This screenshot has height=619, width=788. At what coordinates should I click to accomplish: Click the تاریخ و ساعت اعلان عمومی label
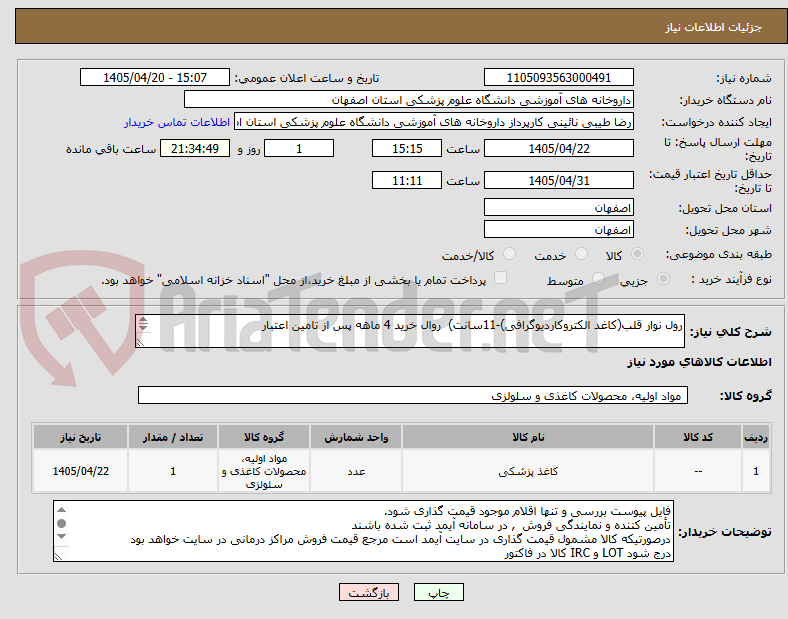coord(307,78)
